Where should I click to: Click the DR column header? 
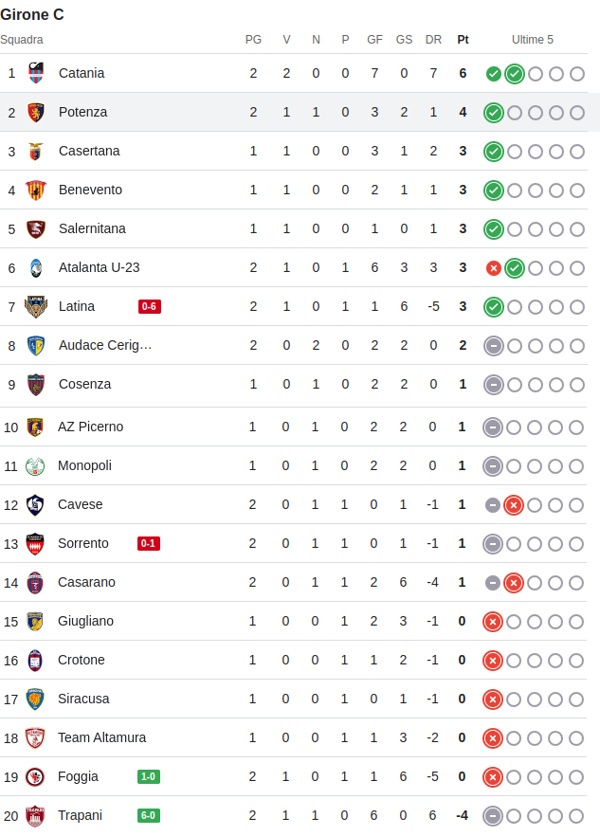point(433,40)
